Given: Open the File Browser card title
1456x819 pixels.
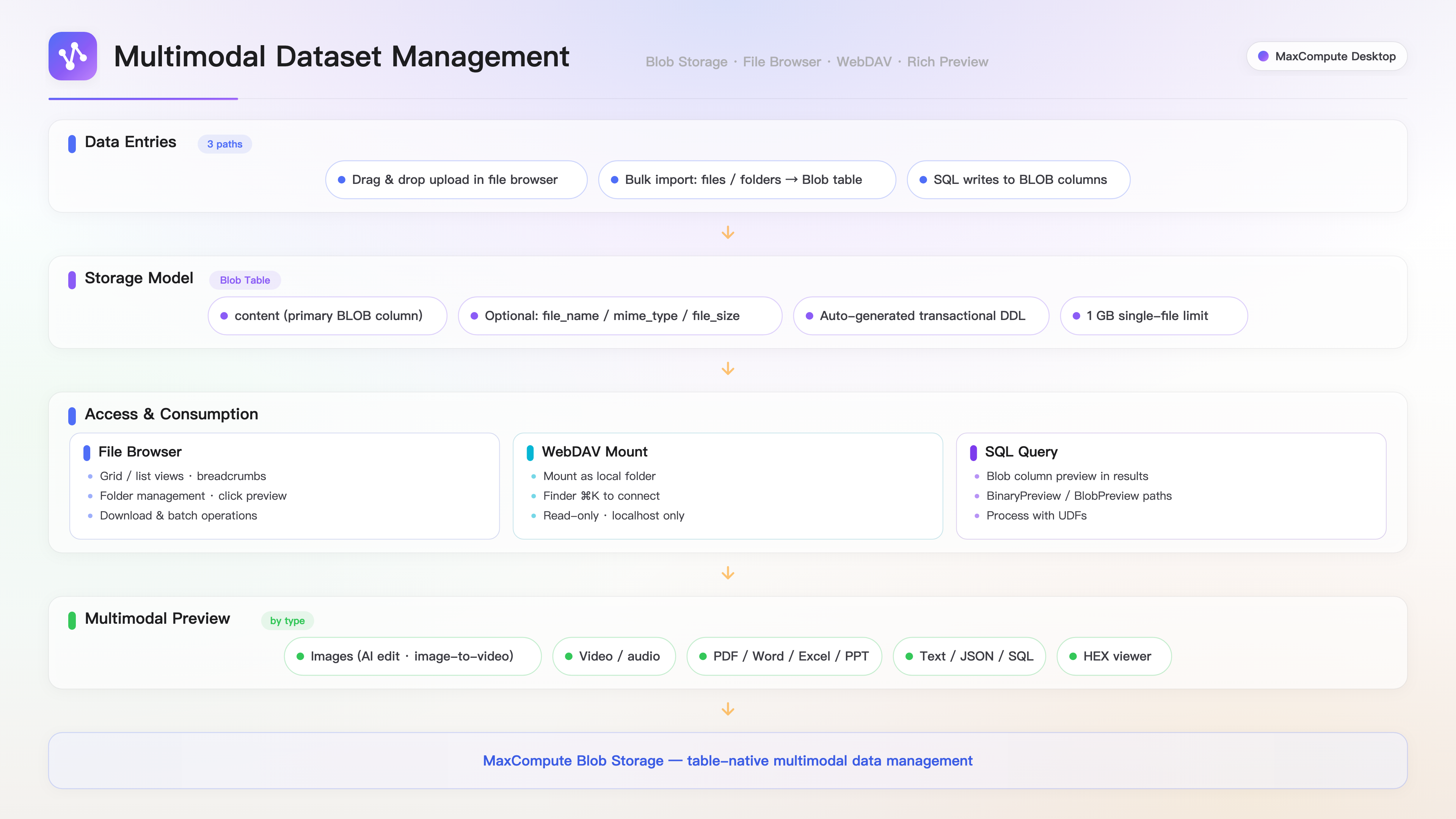Looking at the screenshot, I should point(140,452).
